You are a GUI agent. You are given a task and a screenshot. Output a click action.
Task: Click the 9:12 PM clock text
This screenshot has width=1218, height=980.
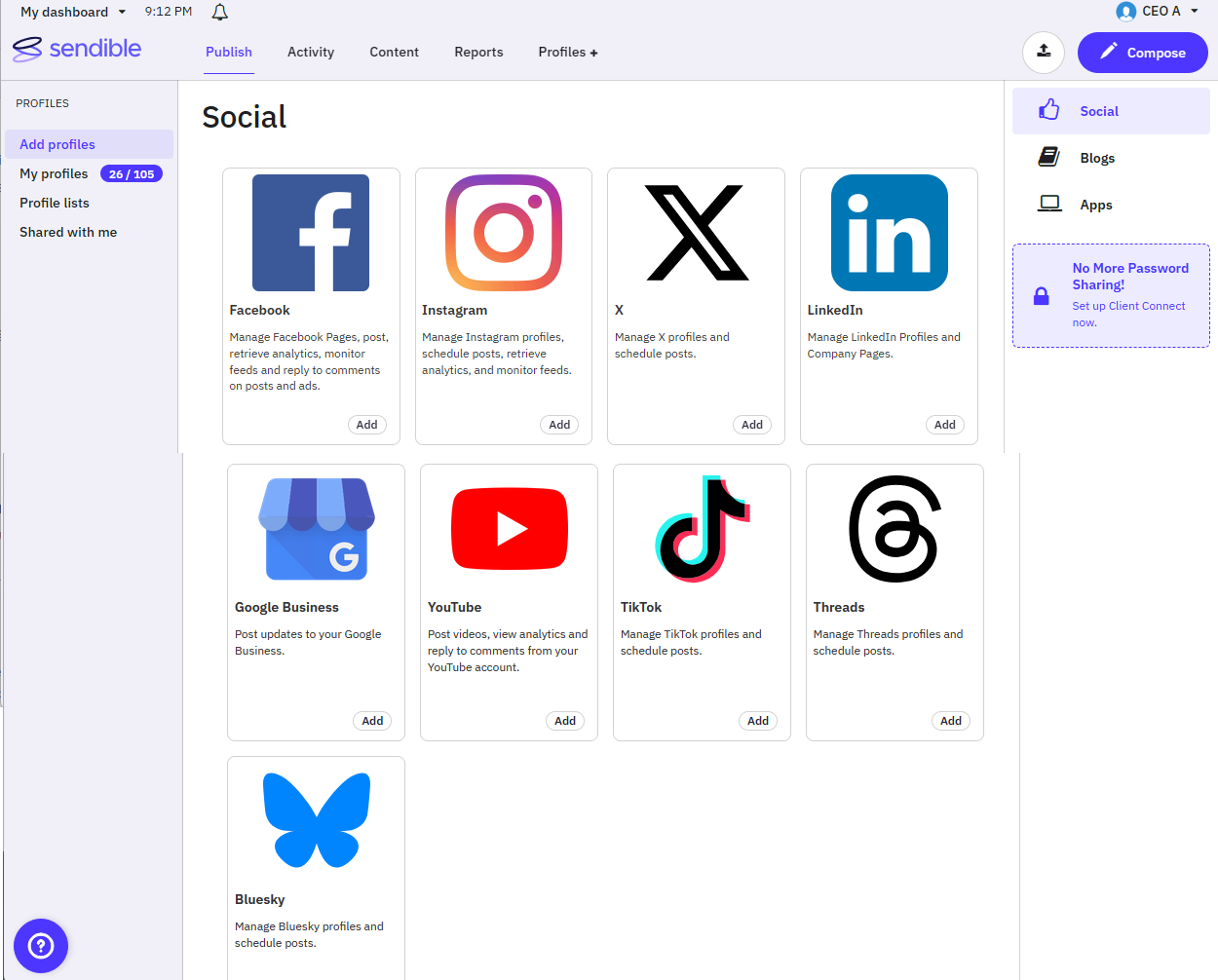[x=169, y=12]
